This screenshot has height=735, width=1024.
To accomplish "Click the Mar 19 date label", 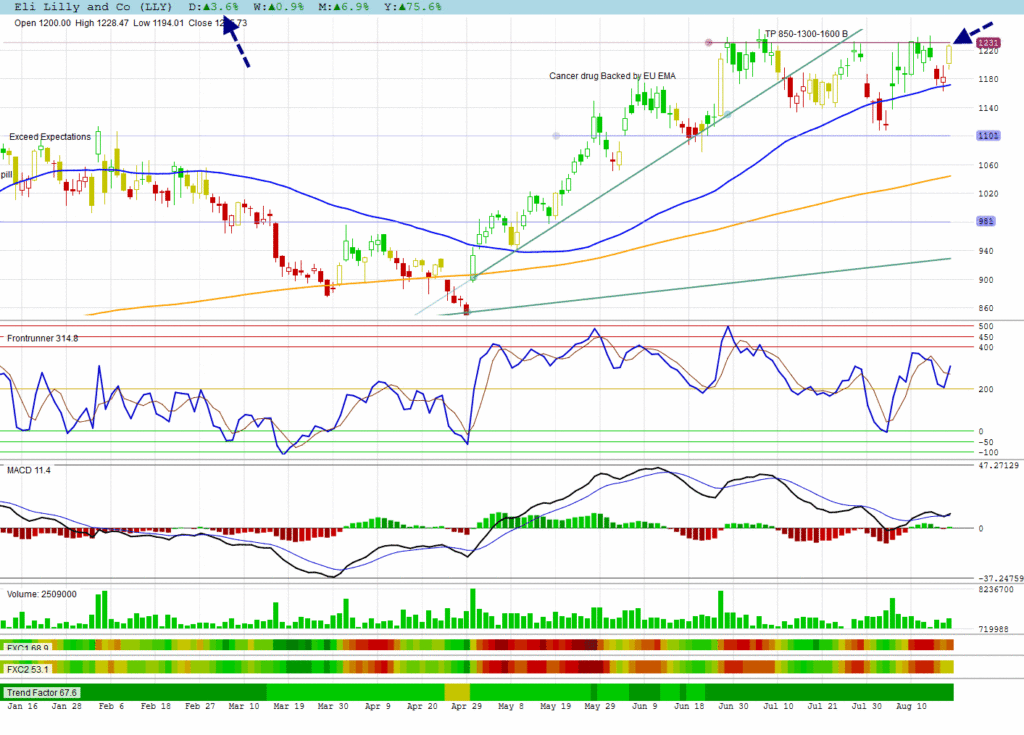I will tap(289, 706).
